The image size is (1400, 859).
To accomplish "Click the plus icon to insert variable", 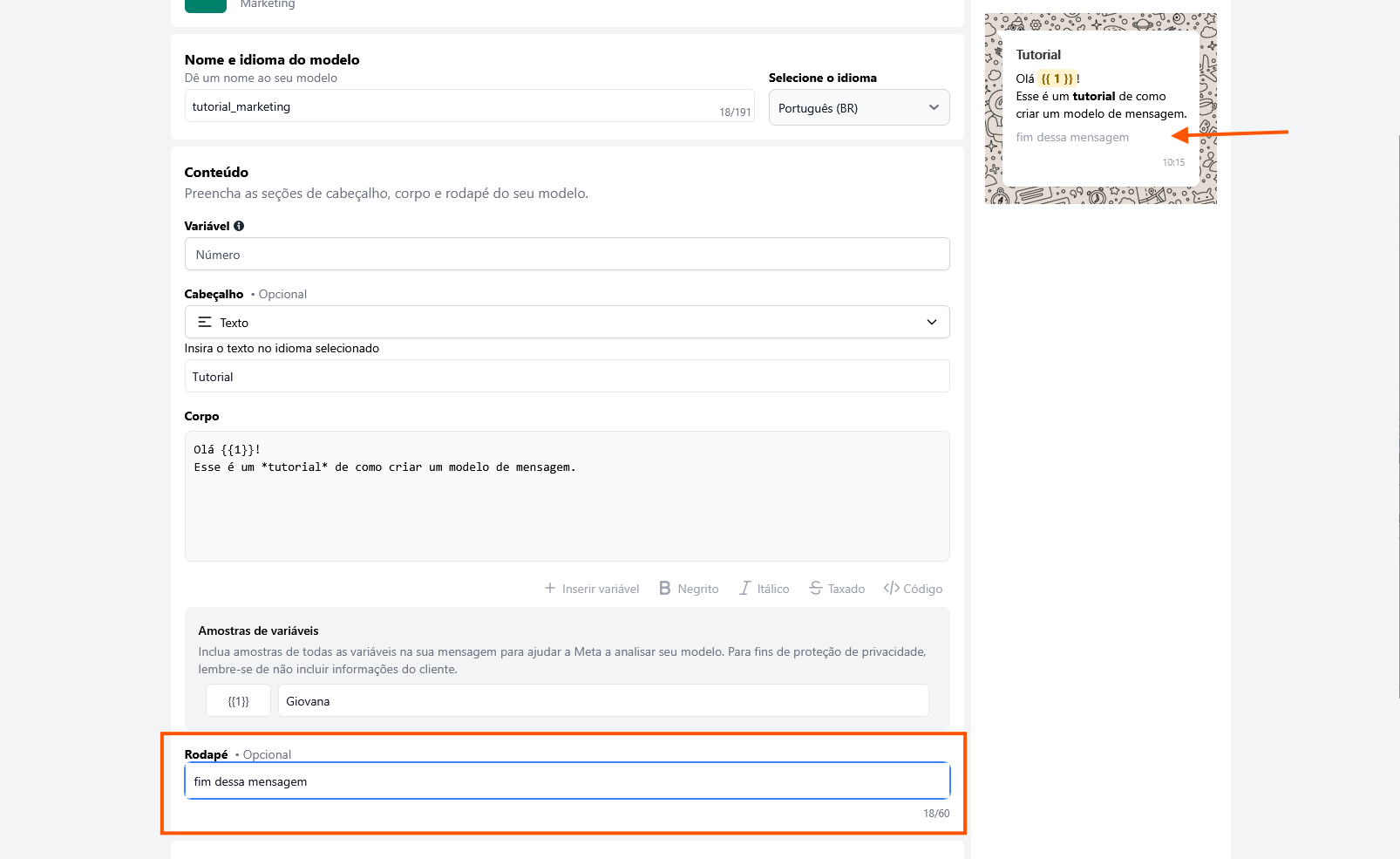I will [x=550, y=589].
